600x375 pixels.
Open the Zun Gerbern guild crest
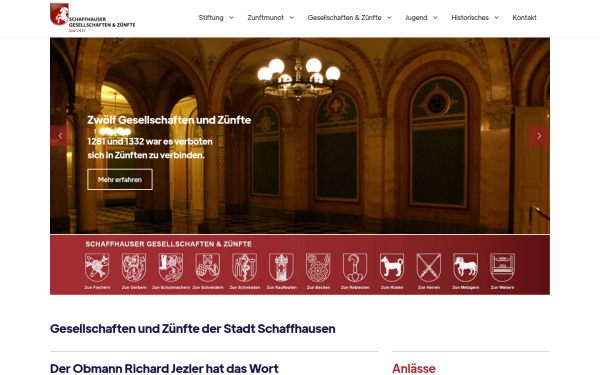coord(134,267)
